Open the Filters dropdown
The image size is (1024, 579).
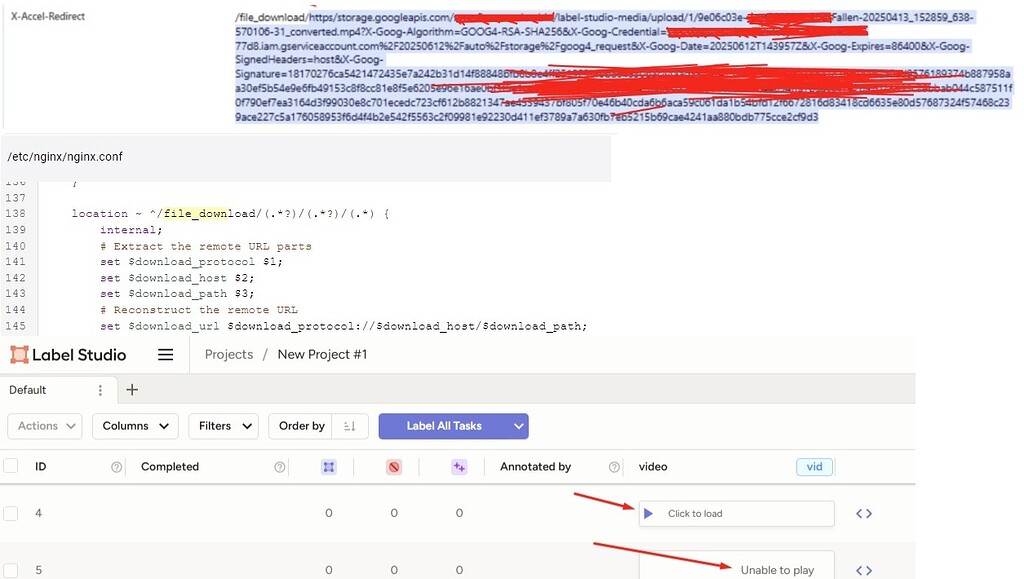[222, 425]
